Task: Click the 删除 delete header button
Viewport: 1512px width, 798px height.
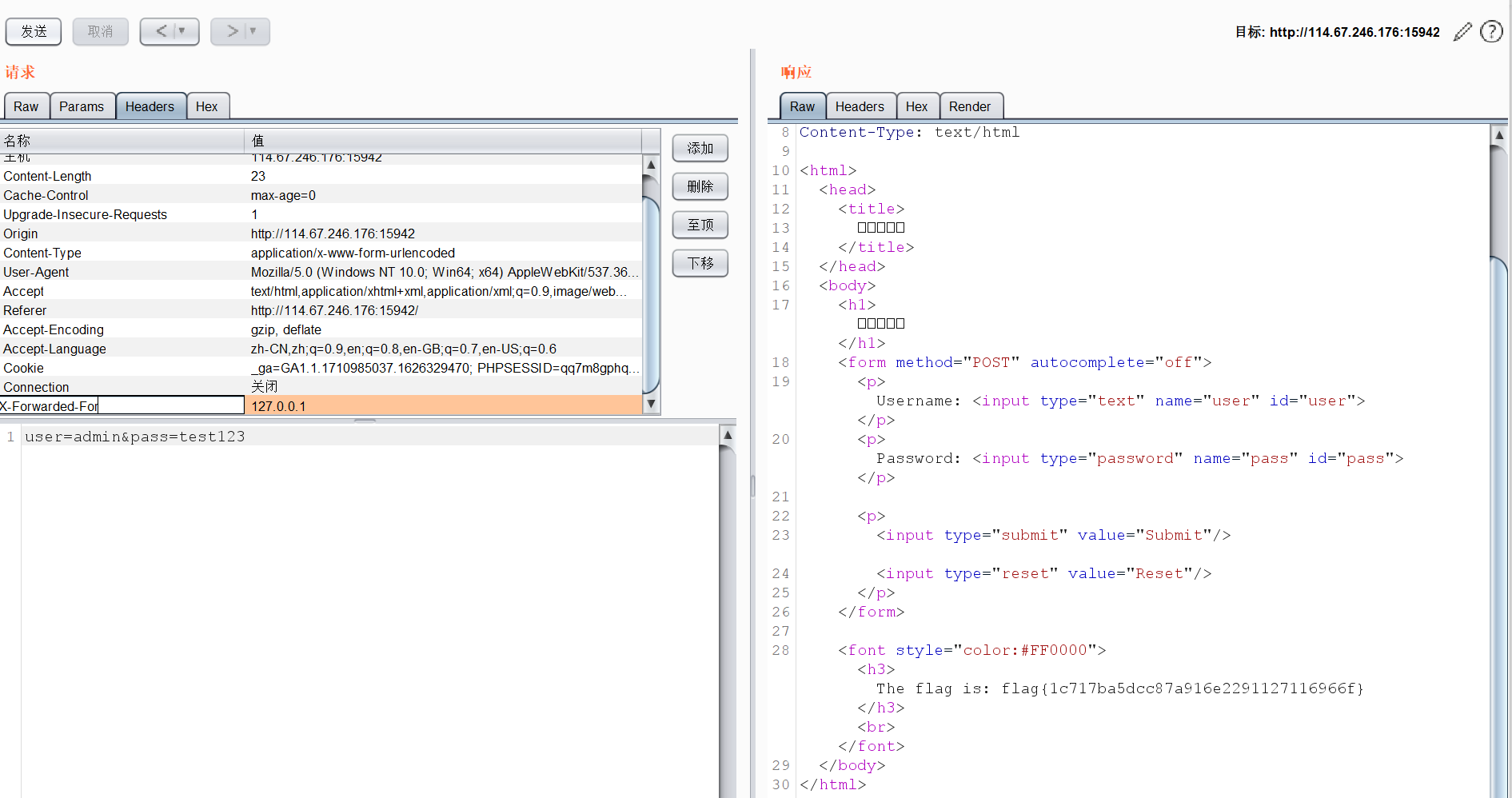Action: pyautogui.click(x=700, y=186)
